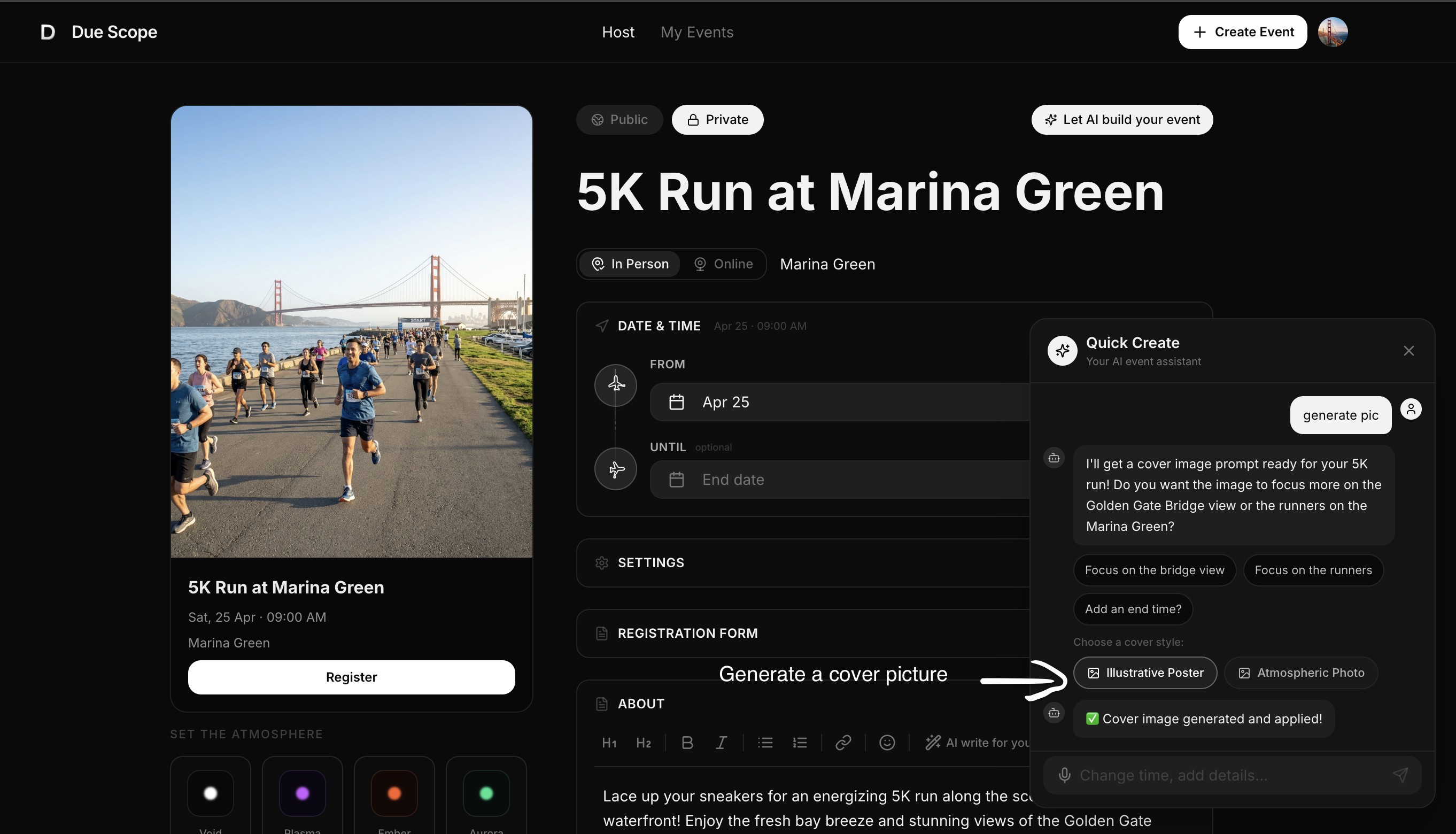Click the Italic formatting icon
The image size is (1456, 834).
coord(722,743)
